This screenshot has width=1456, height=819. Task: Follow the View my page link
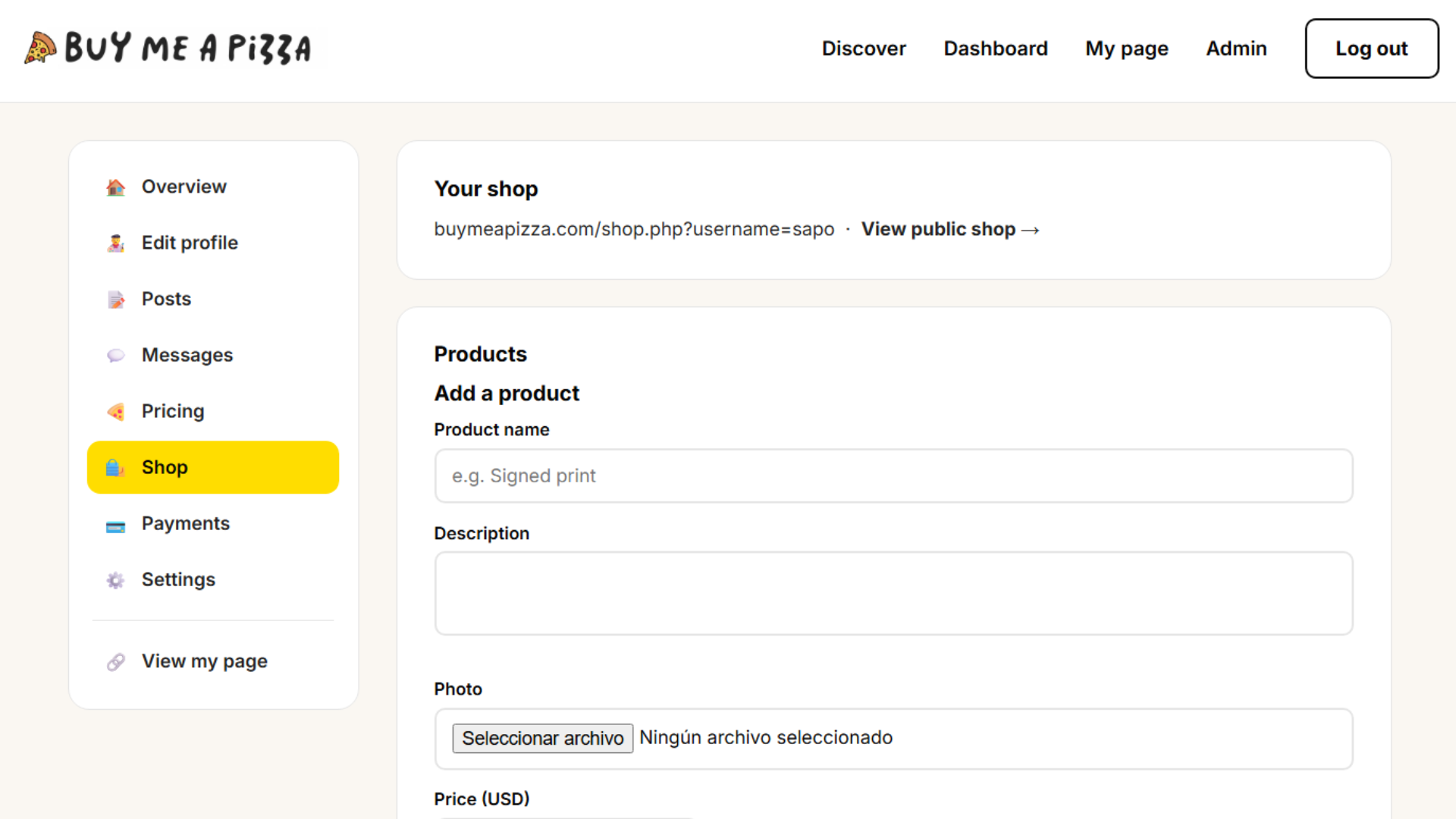click(213, 661)
